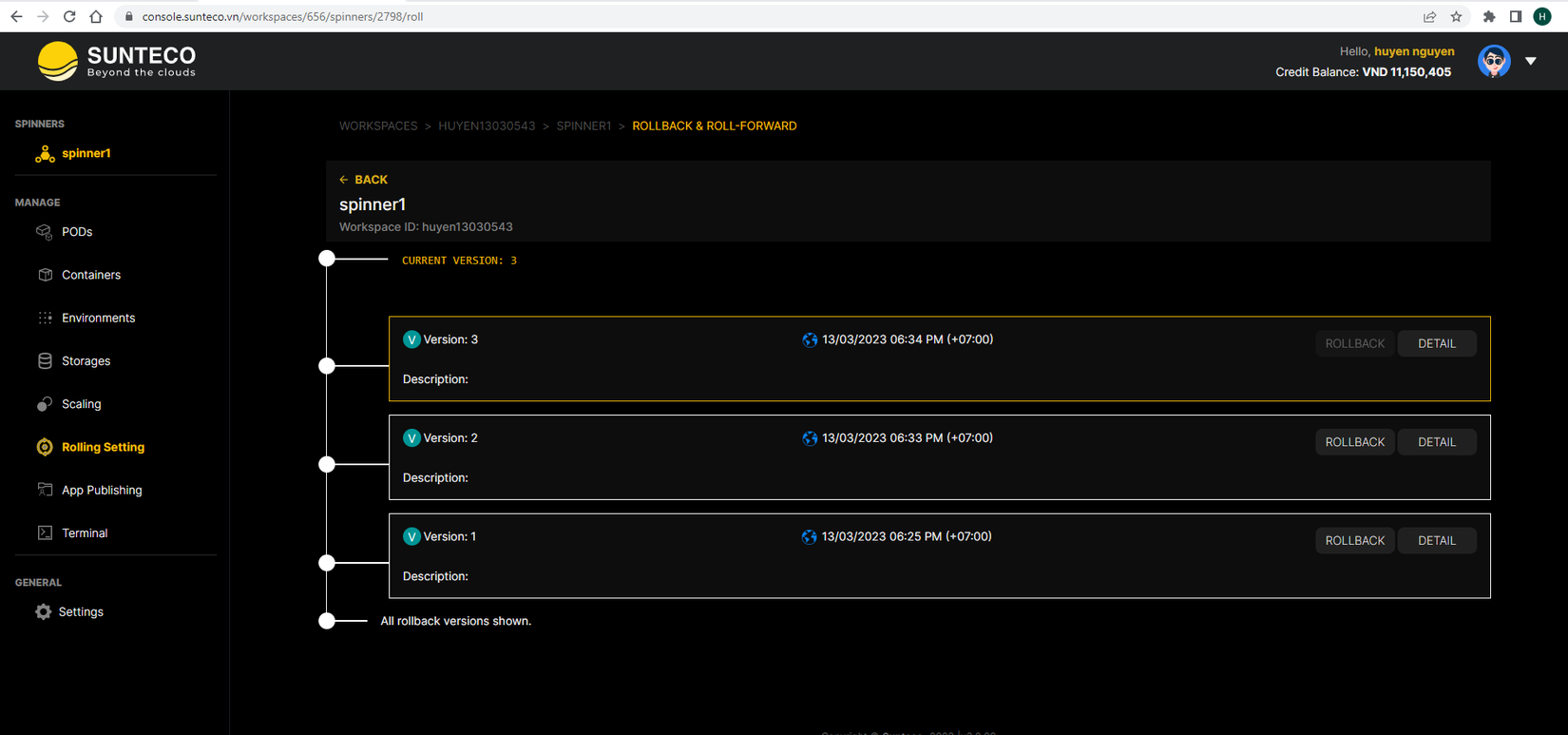
Task: Select Scaling menu item
Action: pos(81,404)
